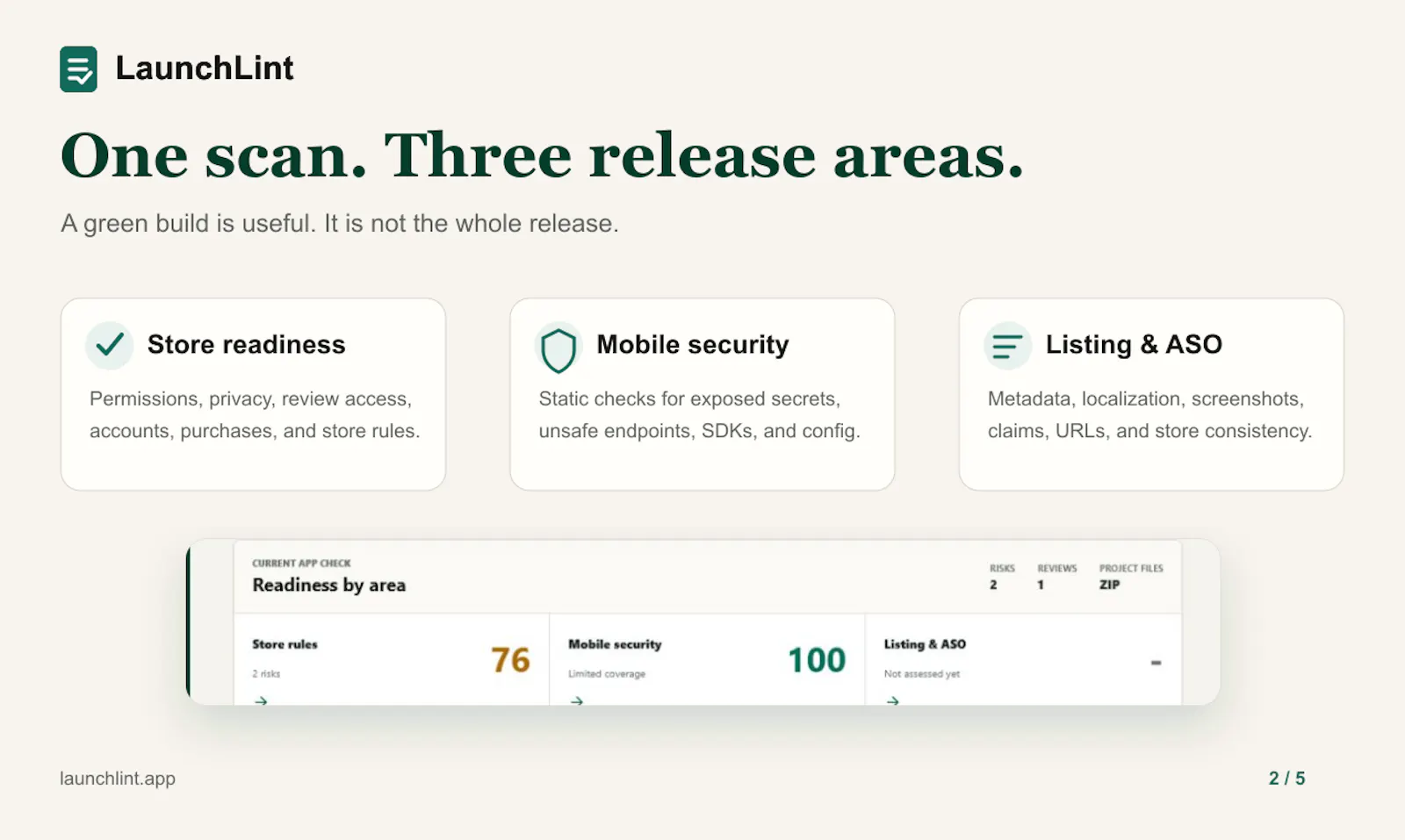
Task: Select the Listing & ASO card heading
Action: (1134, 344)
